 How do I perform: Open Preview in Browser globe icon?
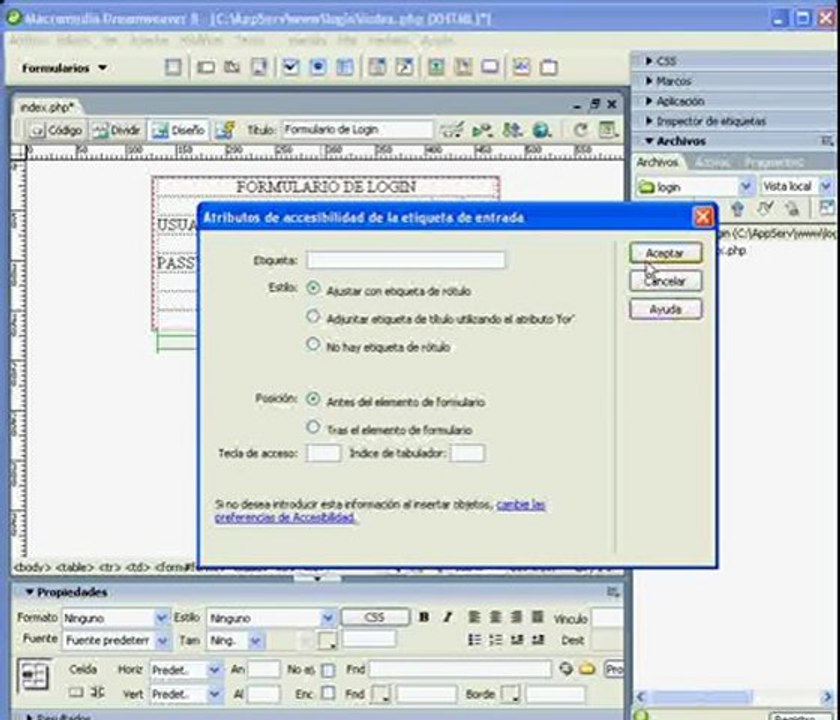pos(542,130)
